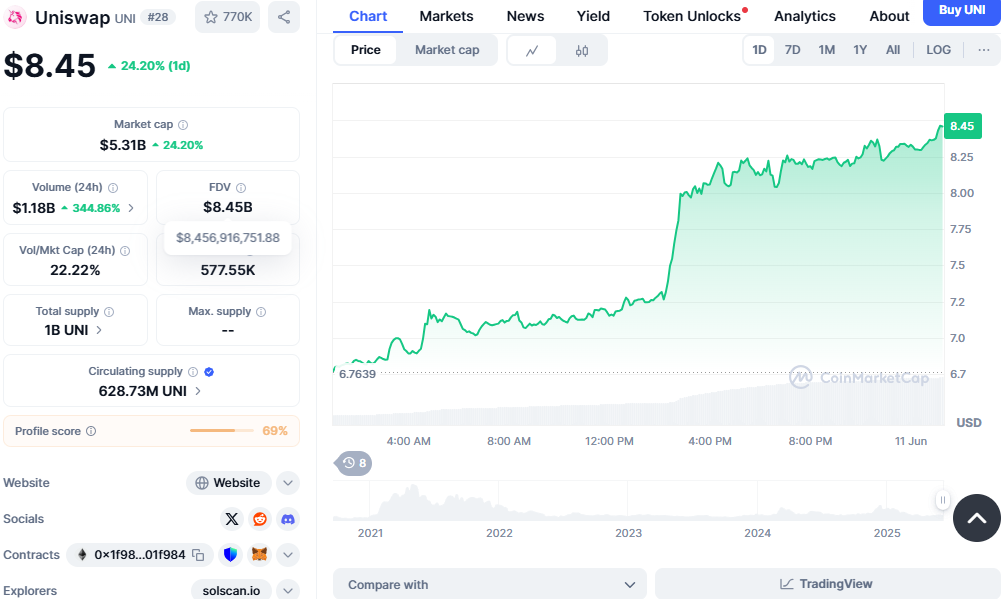Add Uniswap to watchlist with star icon
This screenshot has height=599, width=1001.
(x=227, y=17)
